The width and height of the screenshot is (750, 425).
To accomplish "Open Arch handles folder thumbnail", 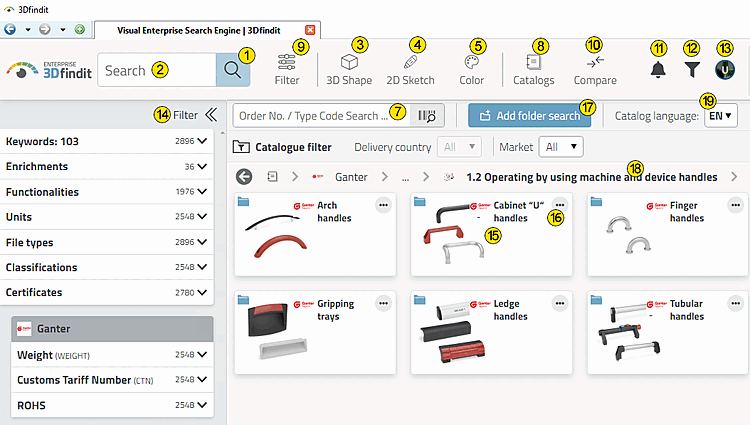I will [276, 234].
